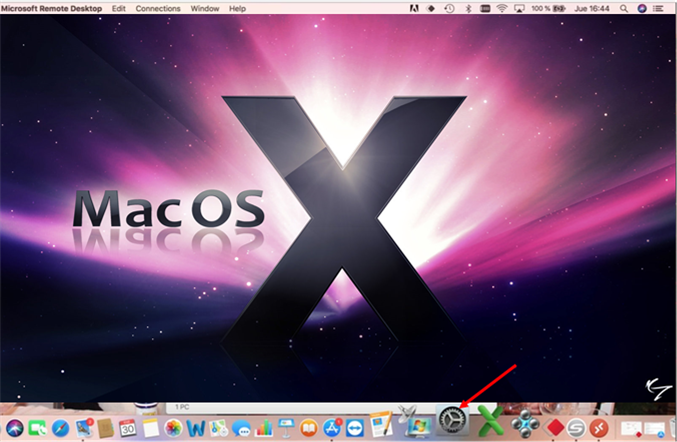Open Pages document icon in Dock
Screen dimensions: 677x442
[x=382, y=424]
